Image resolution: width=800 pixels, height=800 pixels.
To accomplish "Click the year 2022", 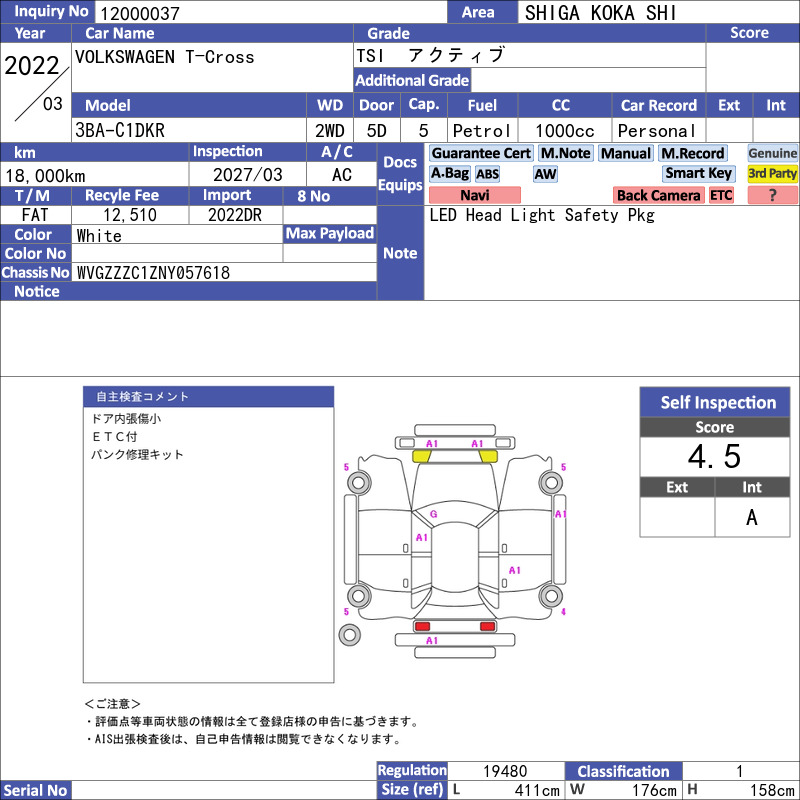I will point(32,66).
